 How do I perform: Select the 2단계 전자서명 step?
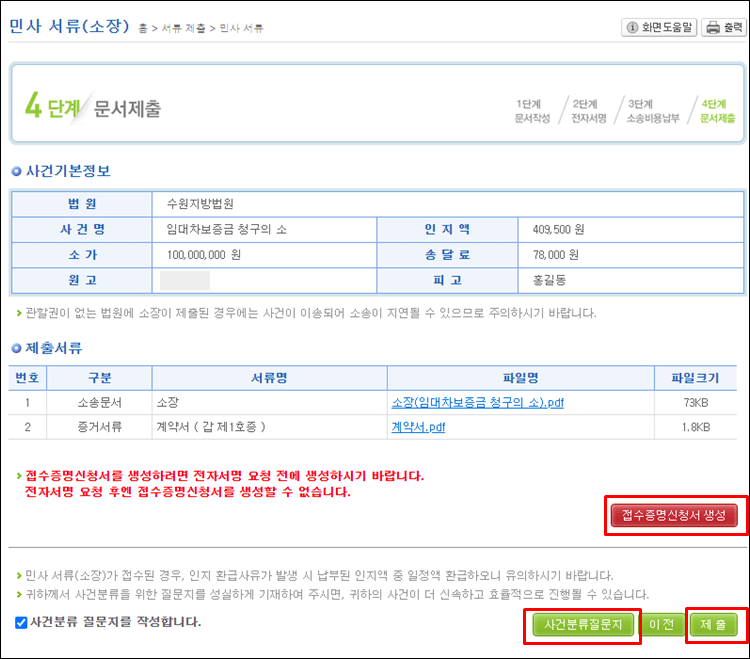[x=588, y=111]
